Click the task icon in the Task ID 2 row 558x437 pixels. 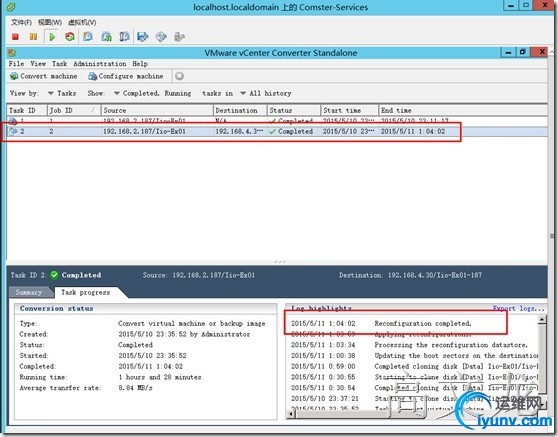point(13,131)
